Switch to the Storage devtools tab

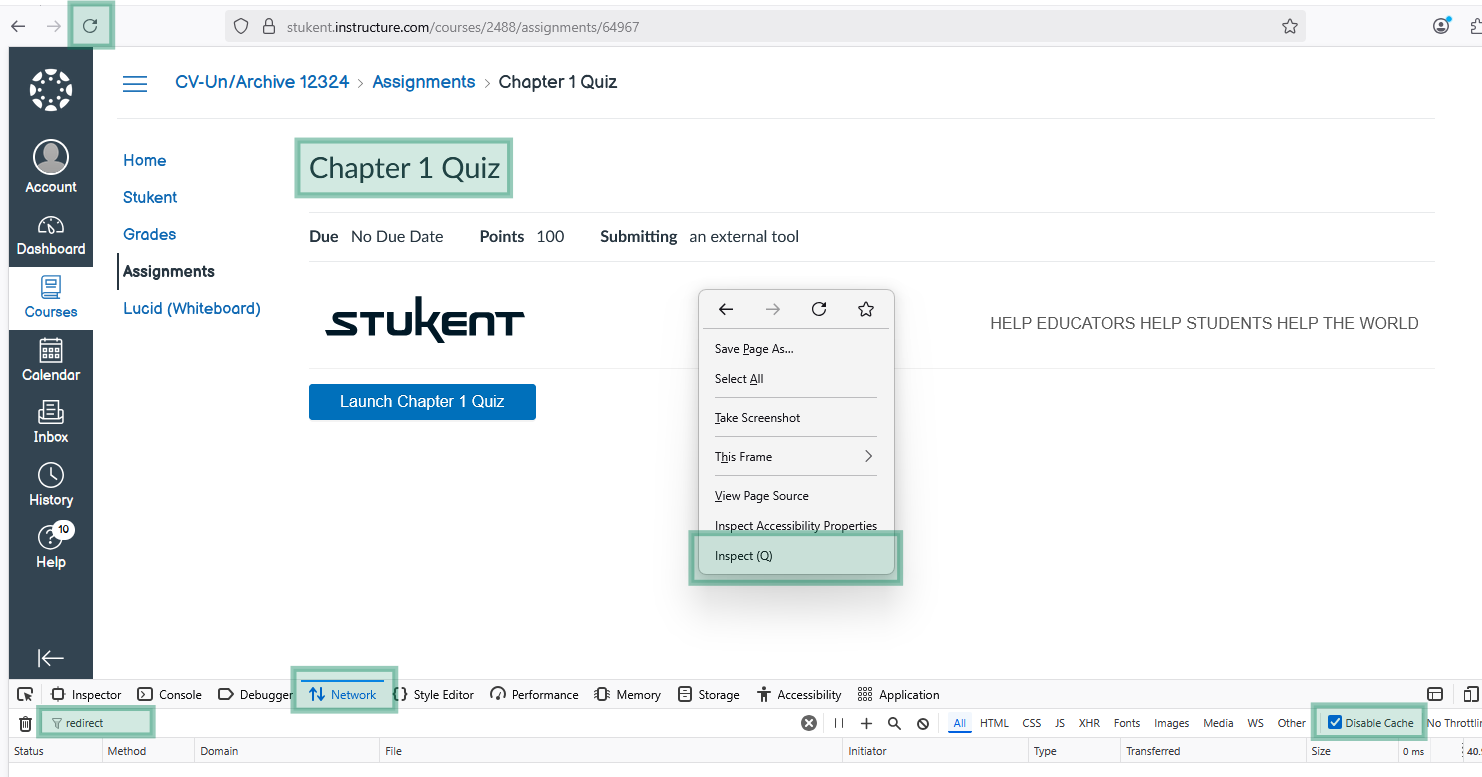pyautogui.click(x=708, y=694)
